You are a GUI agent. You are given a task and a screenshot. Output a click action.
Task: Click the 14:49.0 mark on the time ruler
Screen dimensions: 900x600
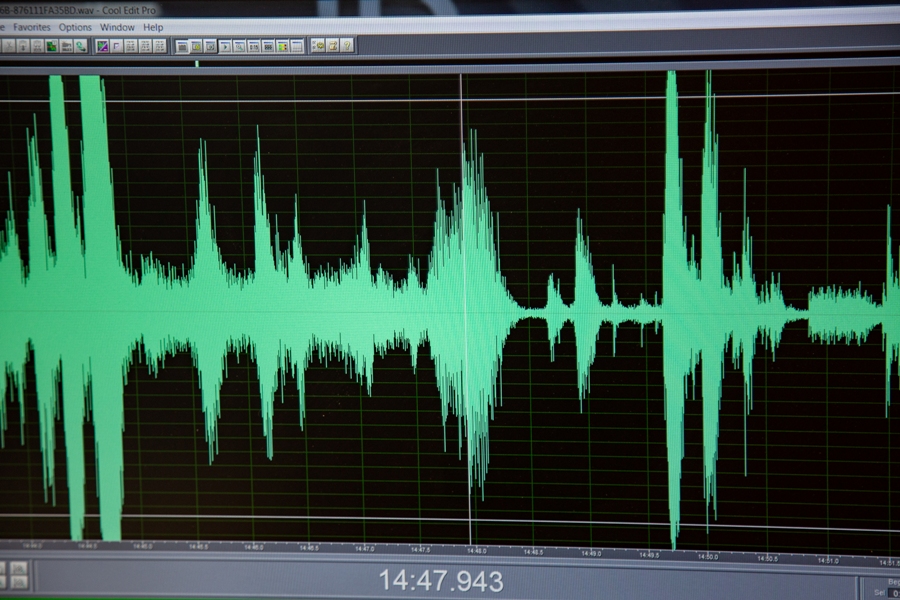coord(591,552)
